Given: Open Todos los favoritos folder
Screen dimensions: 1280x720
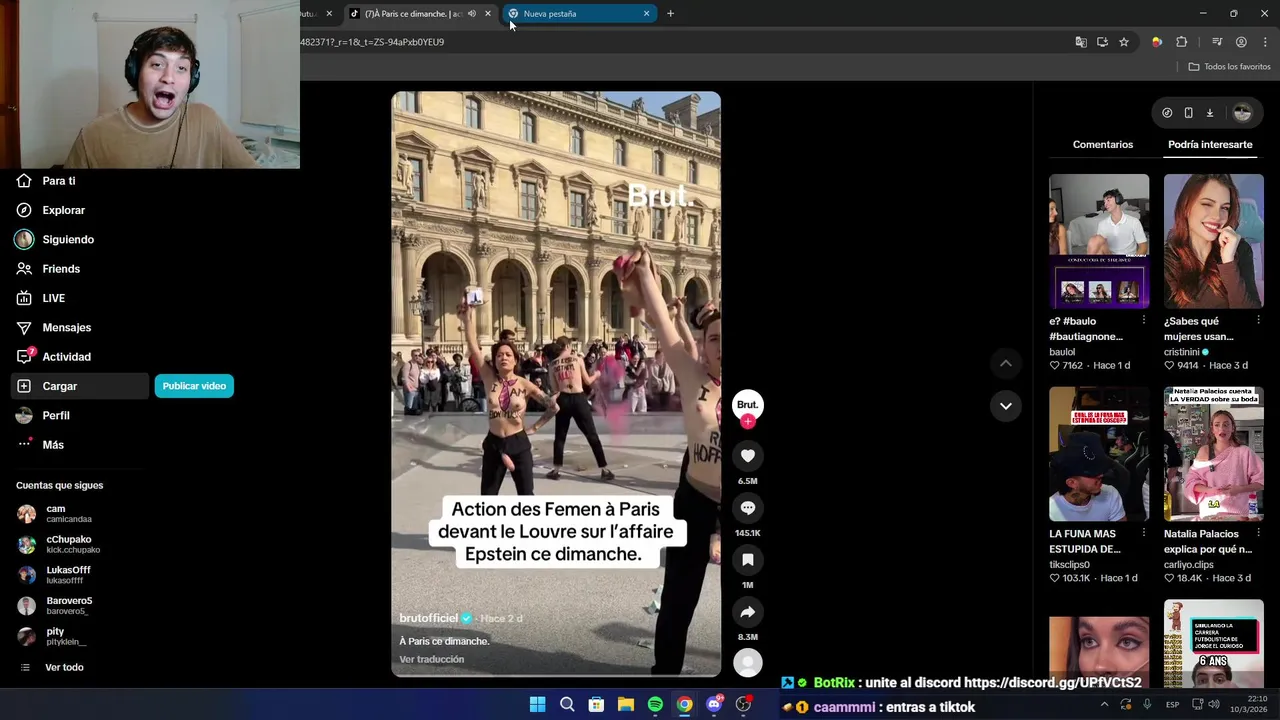Looking at the screenshot, I should coord(1229,67).
